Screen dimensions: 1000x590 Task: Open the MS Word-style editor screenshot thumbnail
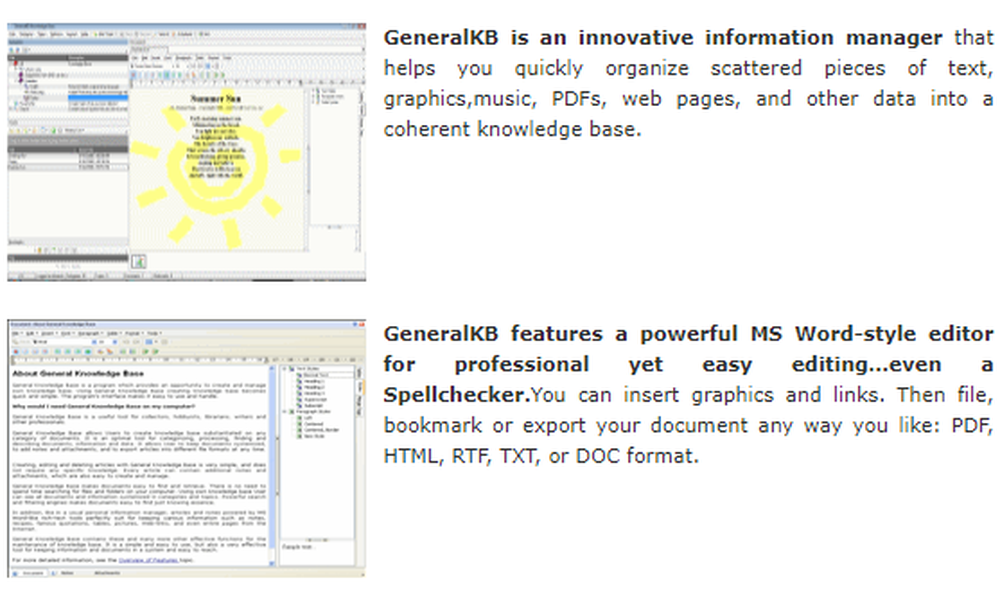(x=187, y=448)
